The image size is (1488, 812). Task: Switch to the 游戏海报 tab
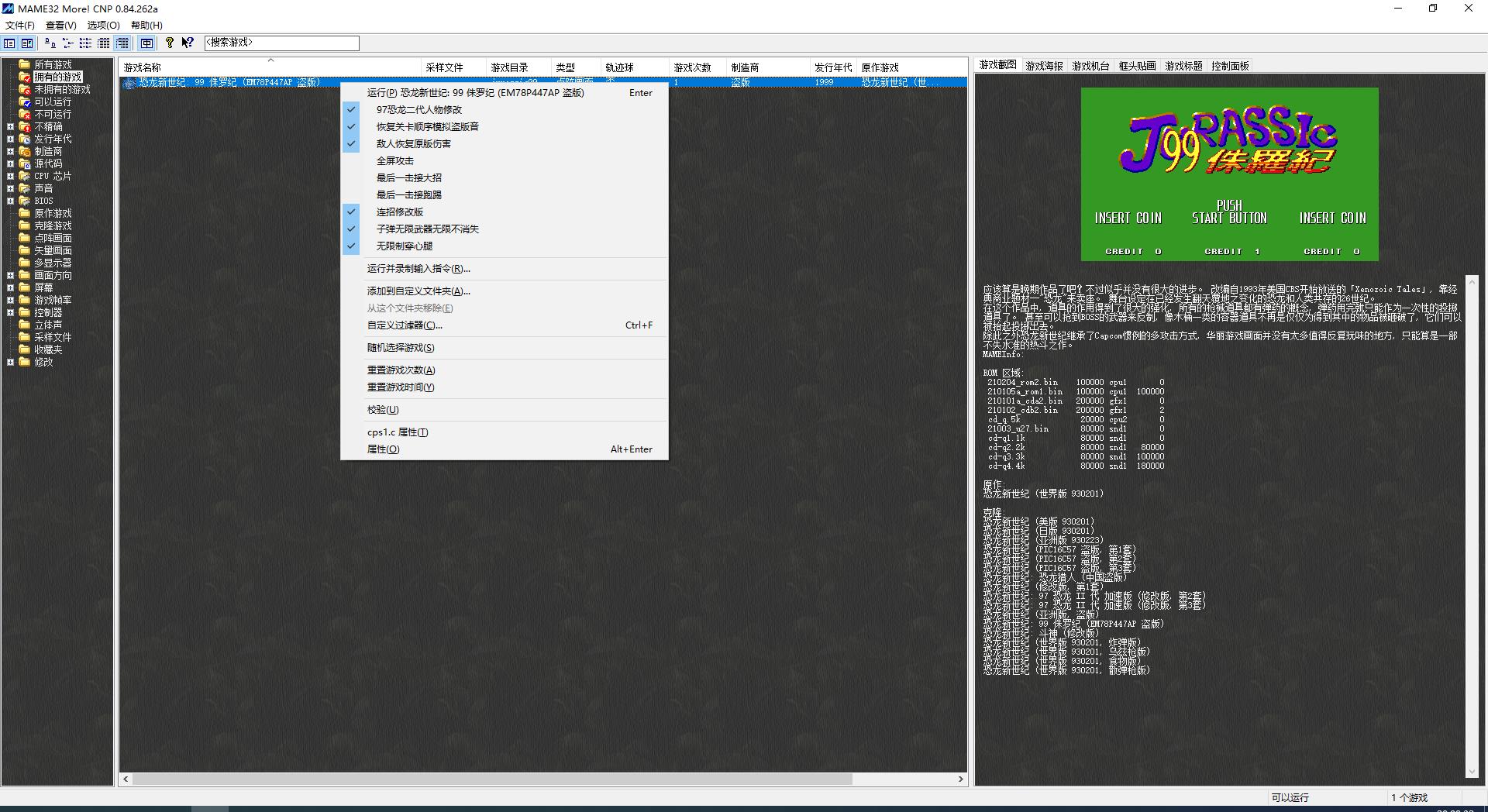tap(1044, 67)
